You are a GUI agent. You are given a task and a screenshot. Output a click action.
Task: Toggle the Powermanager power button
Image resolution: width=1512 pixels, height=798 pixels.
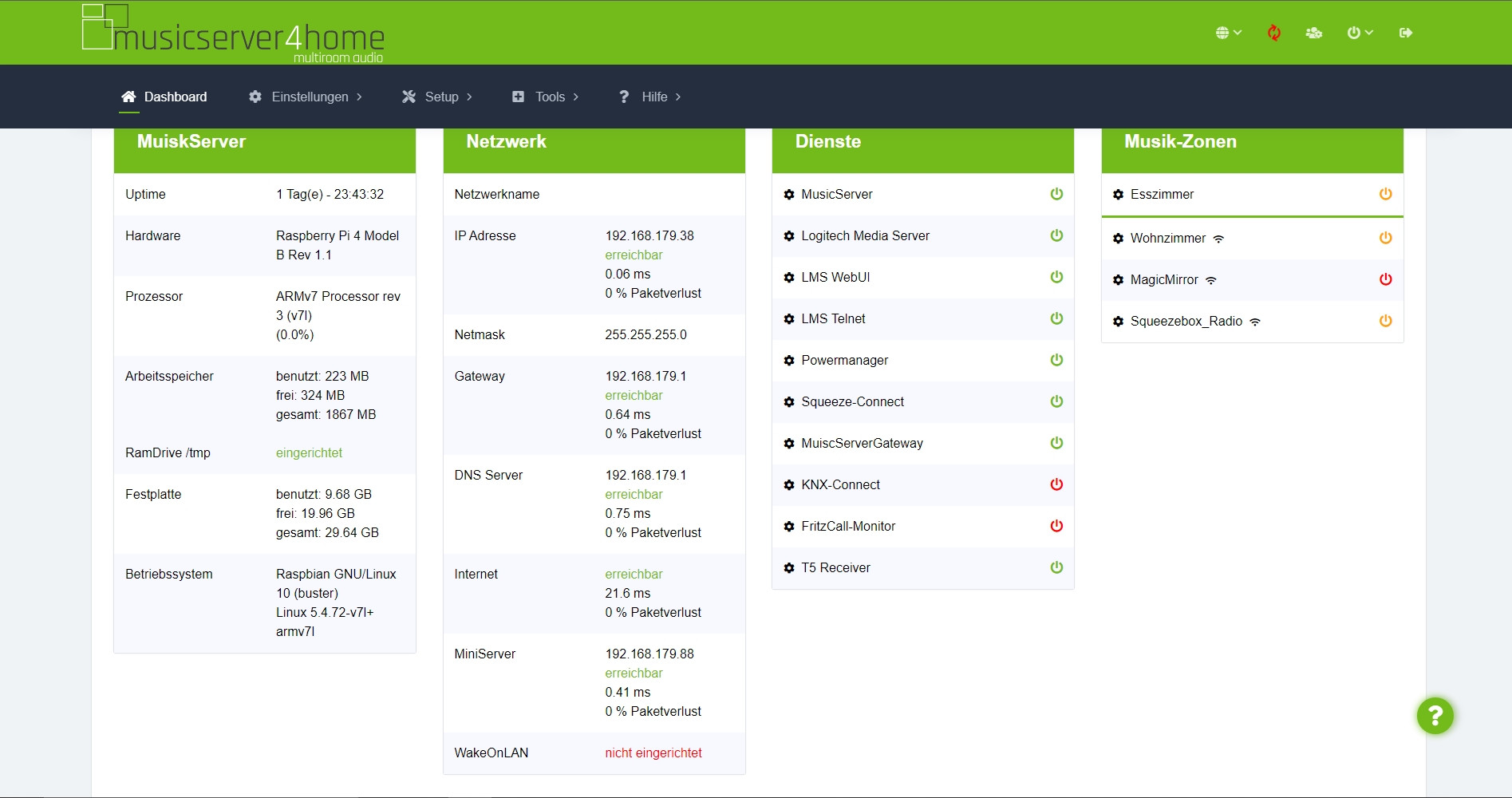tap(1056, 360)
